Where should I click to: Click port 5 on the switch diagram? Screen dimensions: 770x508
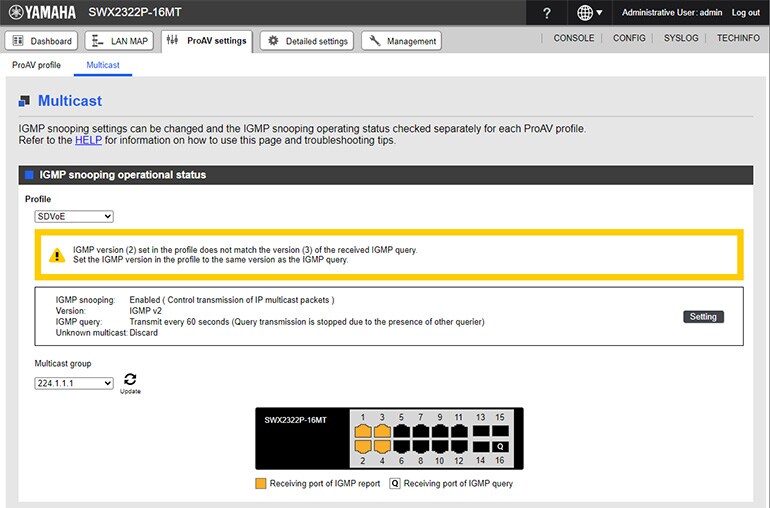(402, 431)
